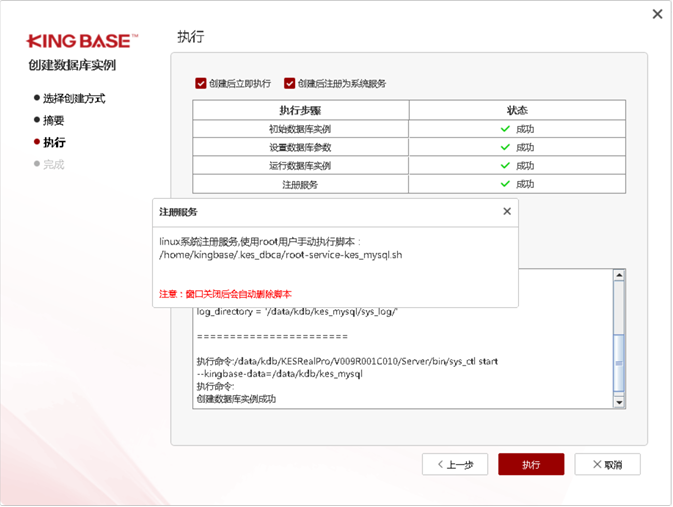Image resolution: width=673 pixels, height=507 pixels.
Task: Close the 注册服务 popup dialog
Action: (507, 212)
